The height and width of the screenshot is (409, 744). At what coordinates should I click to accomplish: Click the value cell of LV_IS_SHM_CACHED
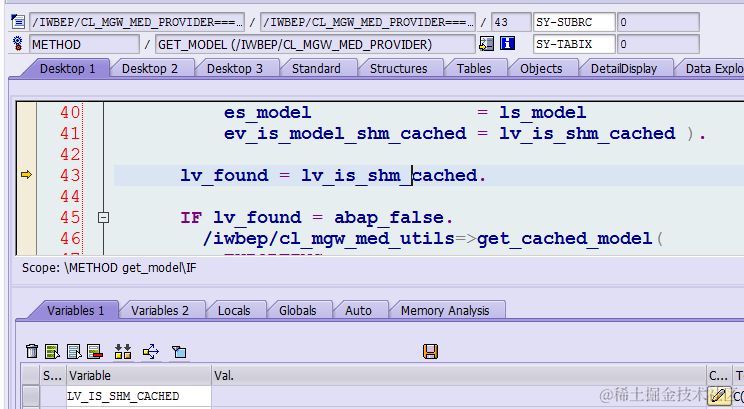point(459,396)
